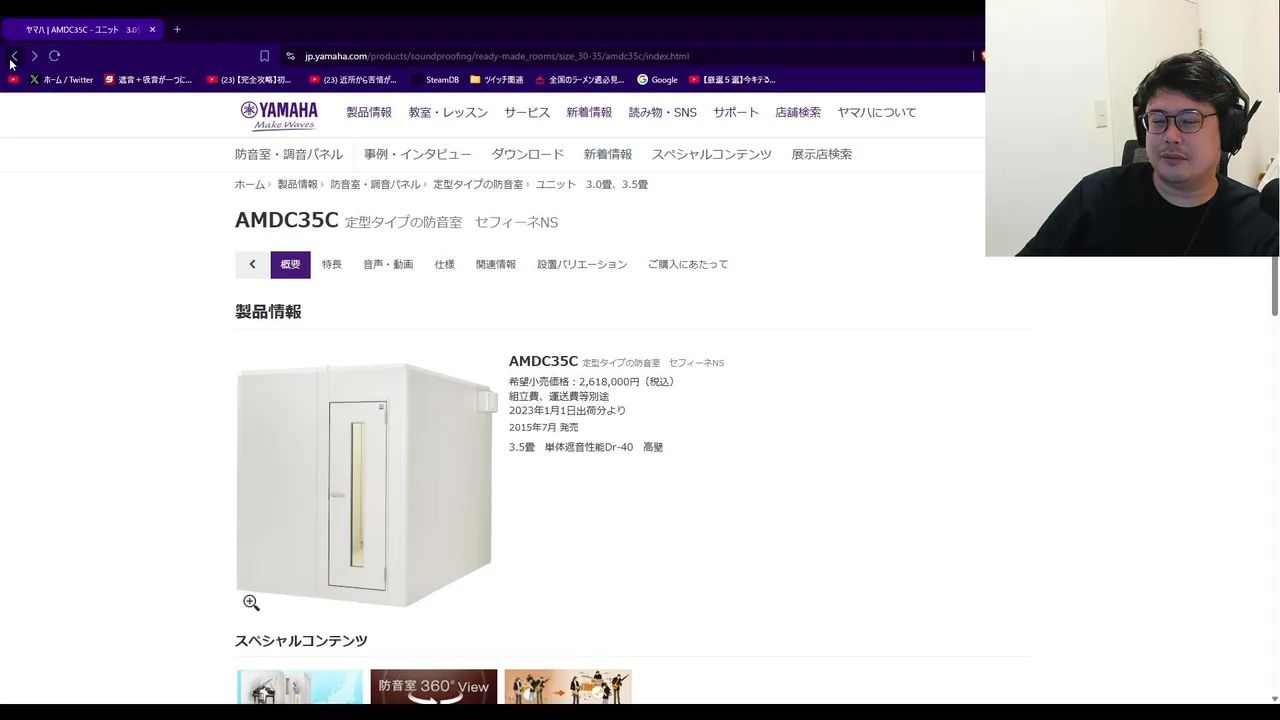The width and height of the screenshot is (1280, 720).
Task: Select the 仕様 product tab
Action: [x=445, y=265]
